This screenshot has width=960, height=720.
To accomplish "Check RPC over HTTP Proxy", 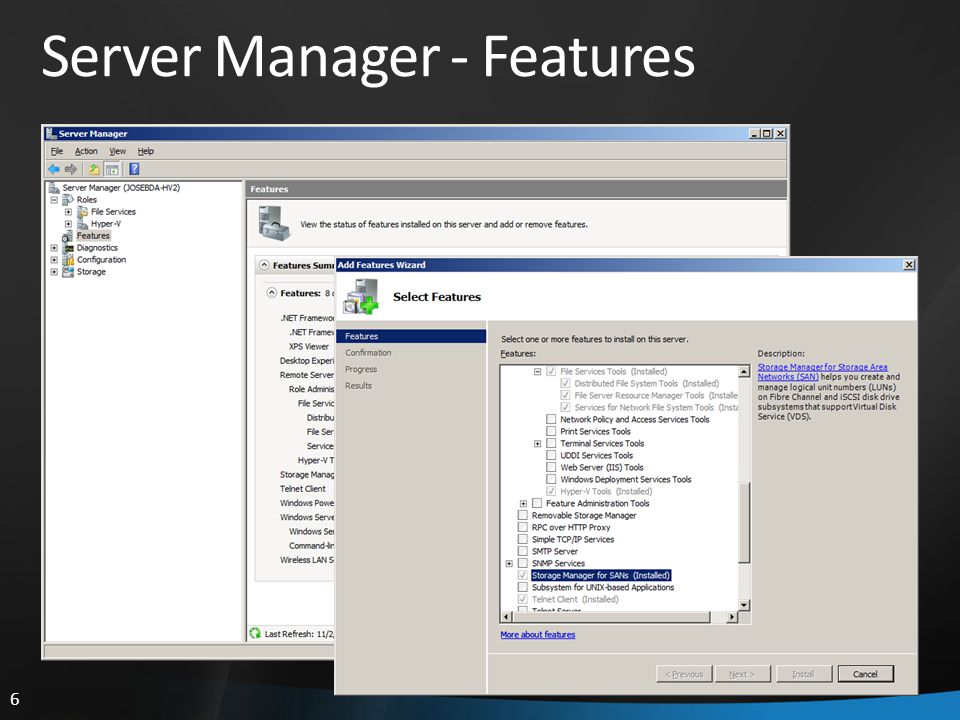I will 523,527.
